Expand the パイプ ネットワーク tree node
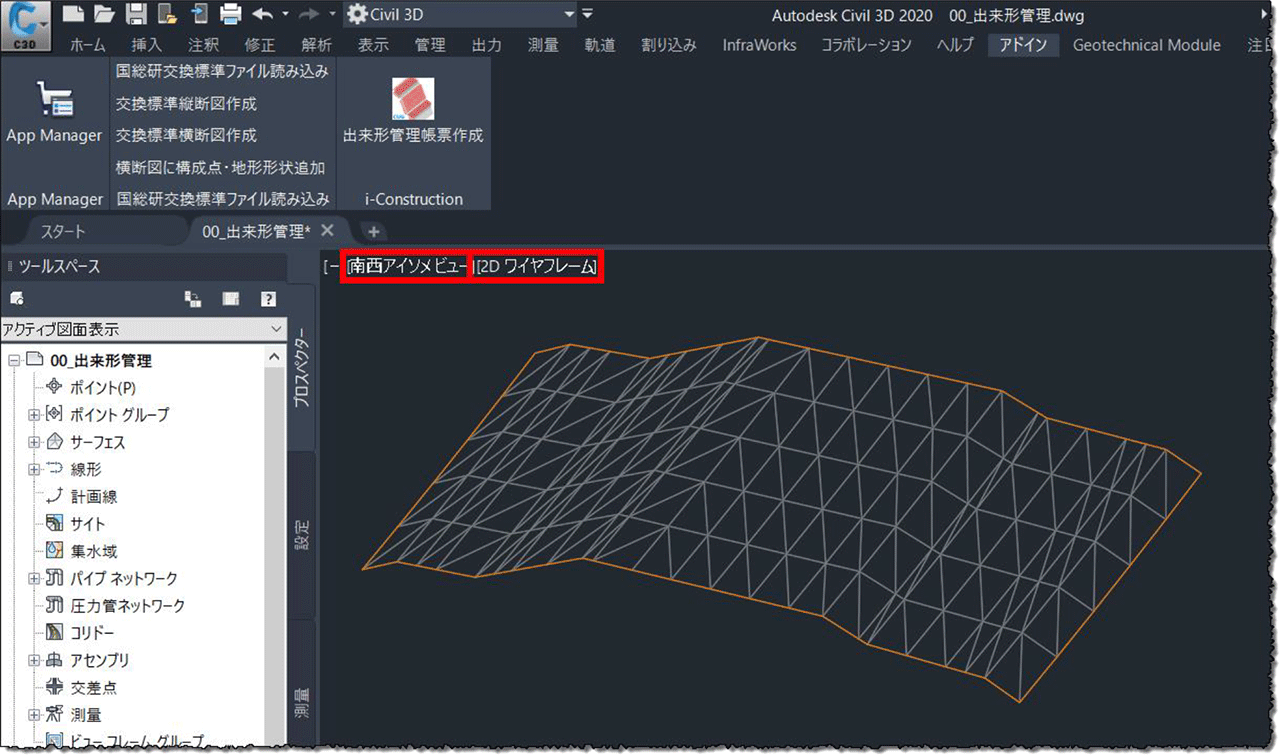 pos(34,578)
